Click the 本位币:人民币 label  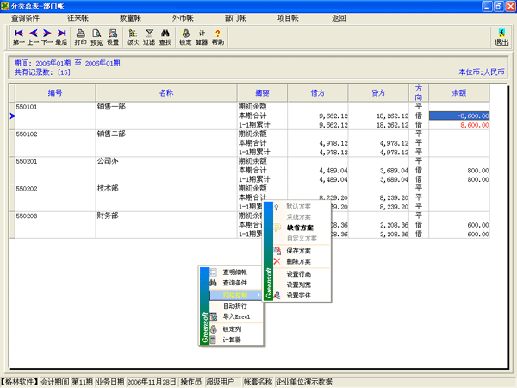(x=481, y=72)
